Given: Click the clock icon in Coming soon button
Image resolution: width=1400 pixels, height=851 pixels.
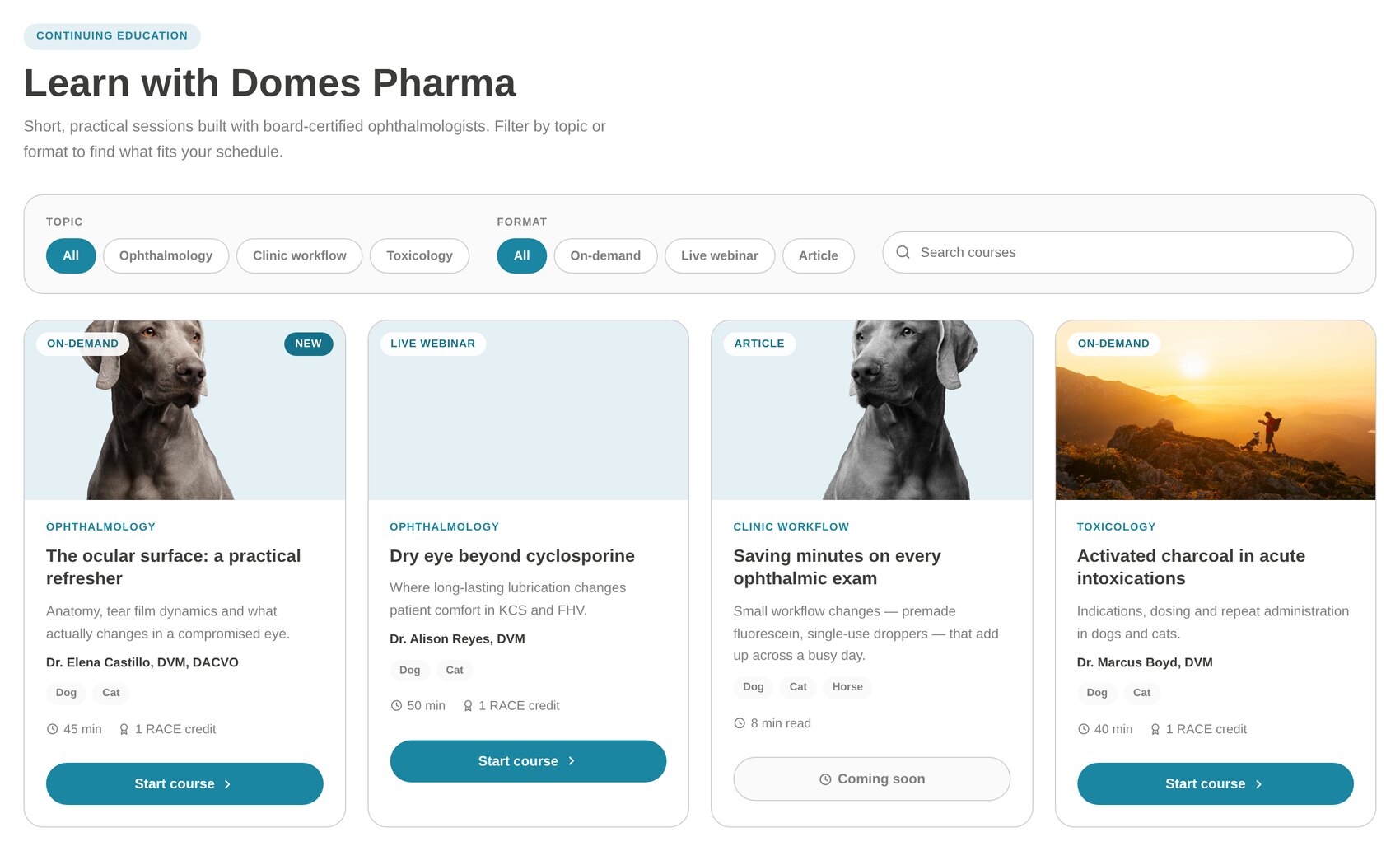Looking at the screenshot, I should [x=825, y=779].
